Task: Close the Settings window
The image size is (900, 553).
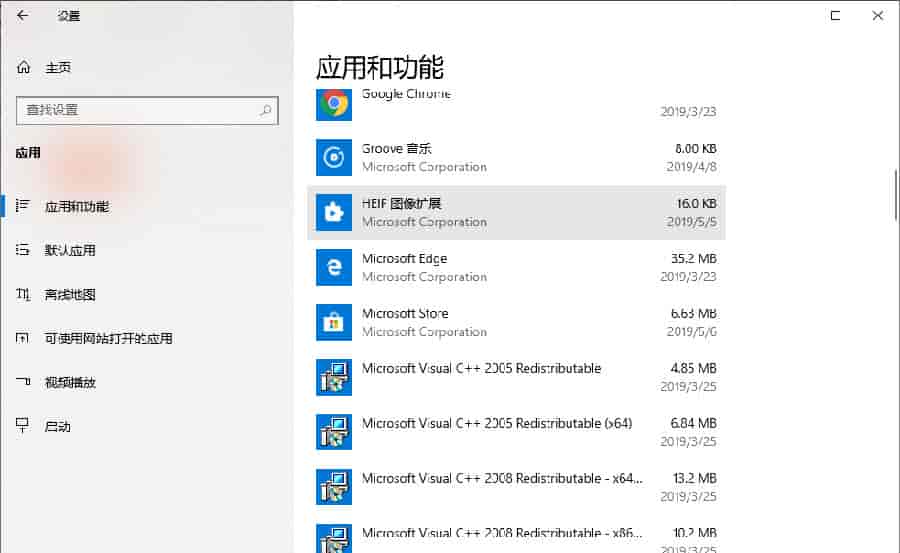Action: [x=878, y=16]
